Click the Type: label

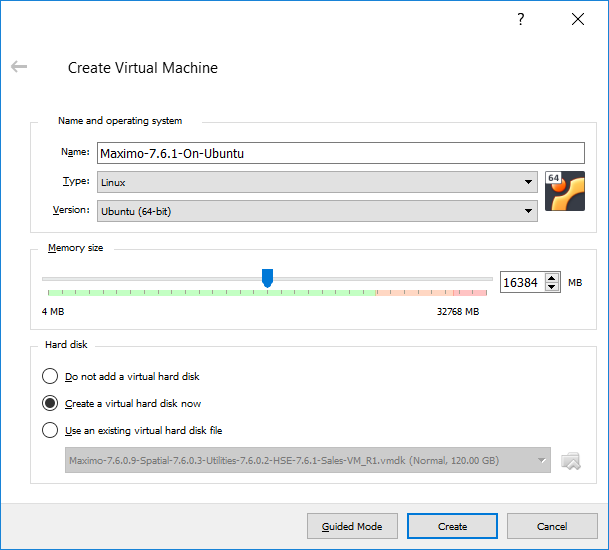pyautogui.click(x=76, y=181)
